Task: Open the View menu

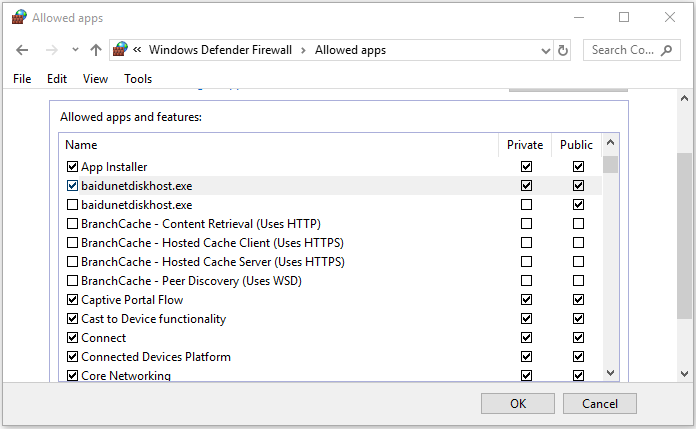Action: coord(95,79)
